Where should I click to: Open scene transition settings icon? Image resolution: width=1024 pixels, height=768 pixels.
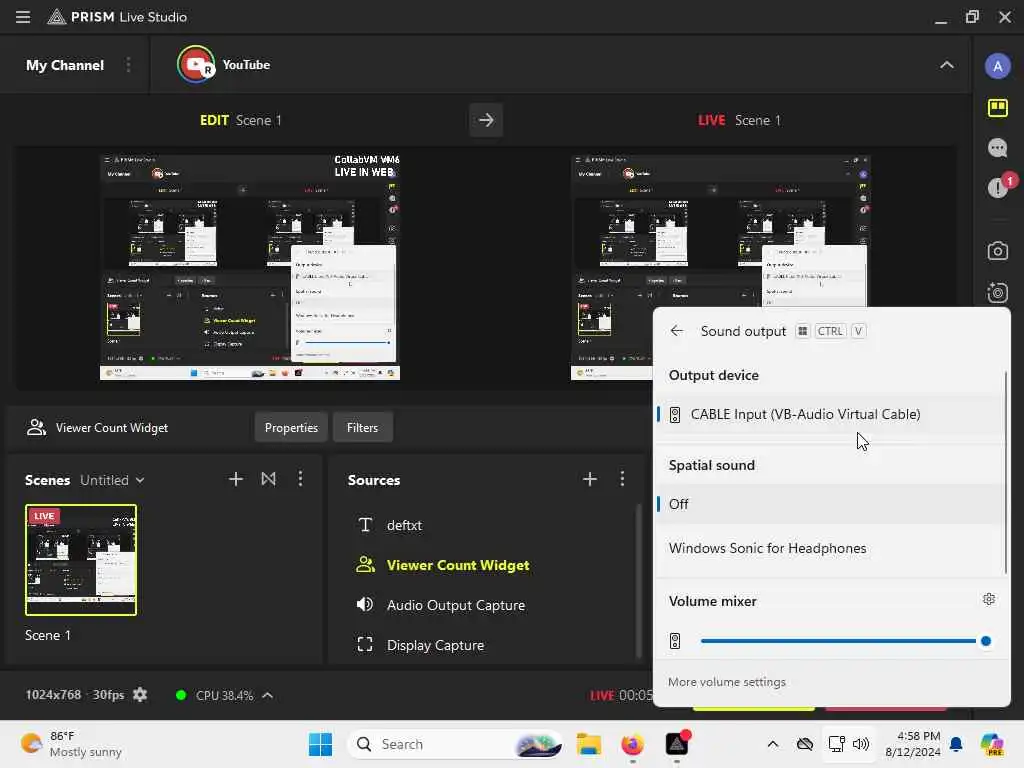(x=268, y=479)
